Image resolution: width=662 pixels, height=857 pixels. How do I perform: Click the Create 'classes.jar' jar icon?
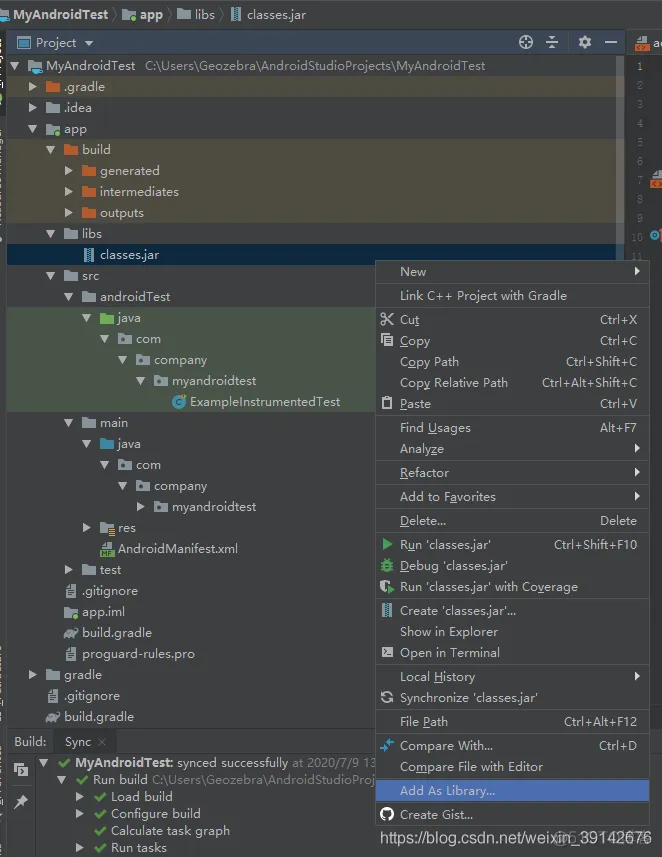coord(386,610)
